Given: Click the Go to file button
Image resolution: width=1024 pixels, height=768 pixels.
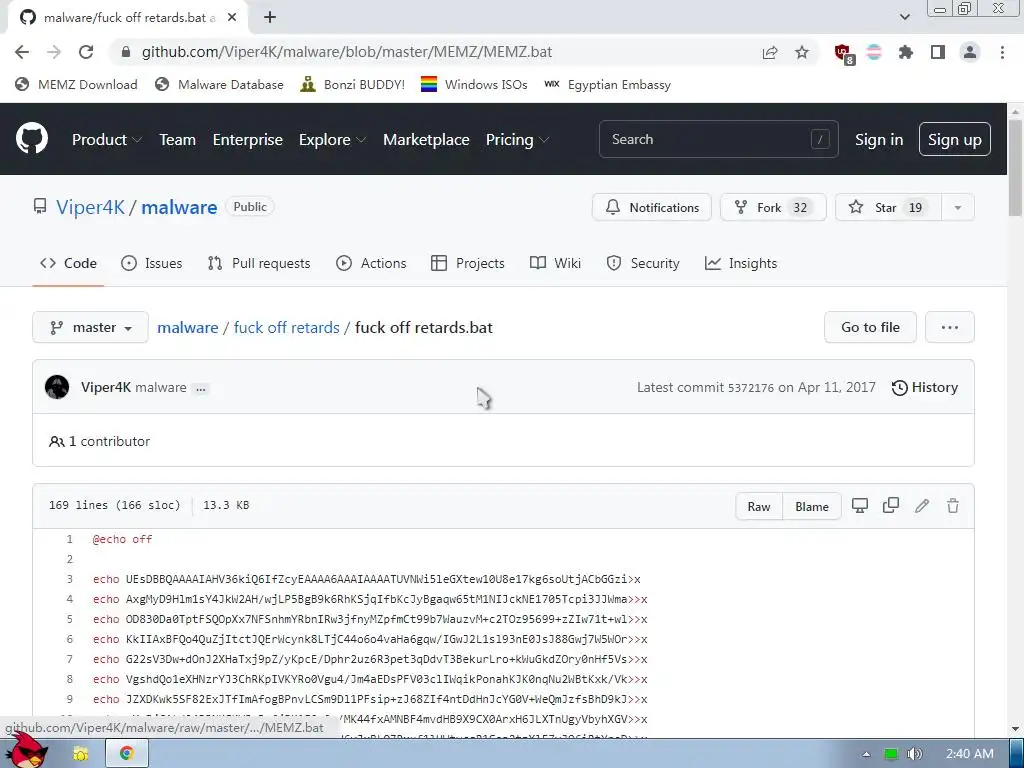Looking at the screenshot, I should coord(870,327).
